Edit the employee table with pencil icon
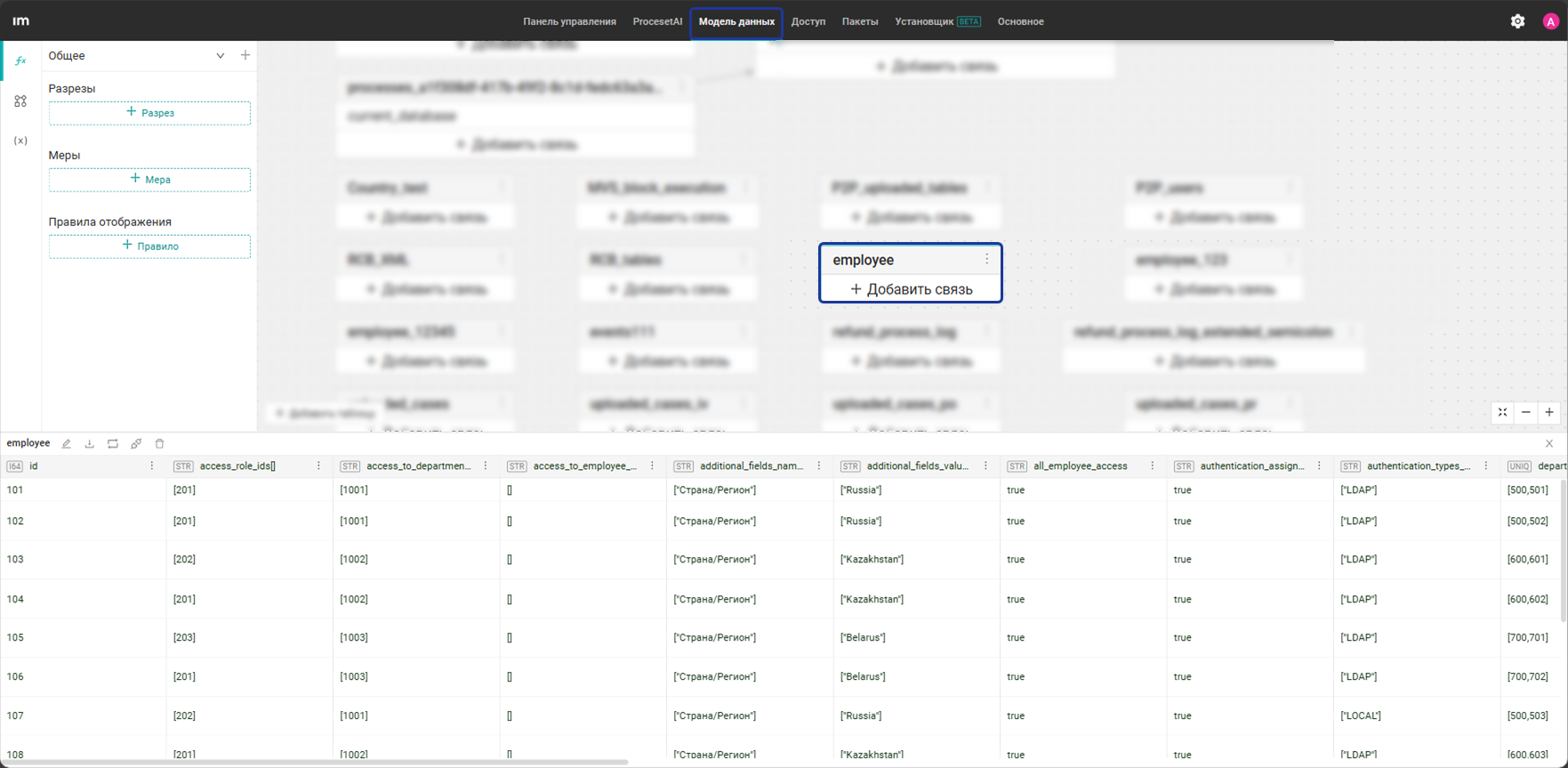 point(67,443)
